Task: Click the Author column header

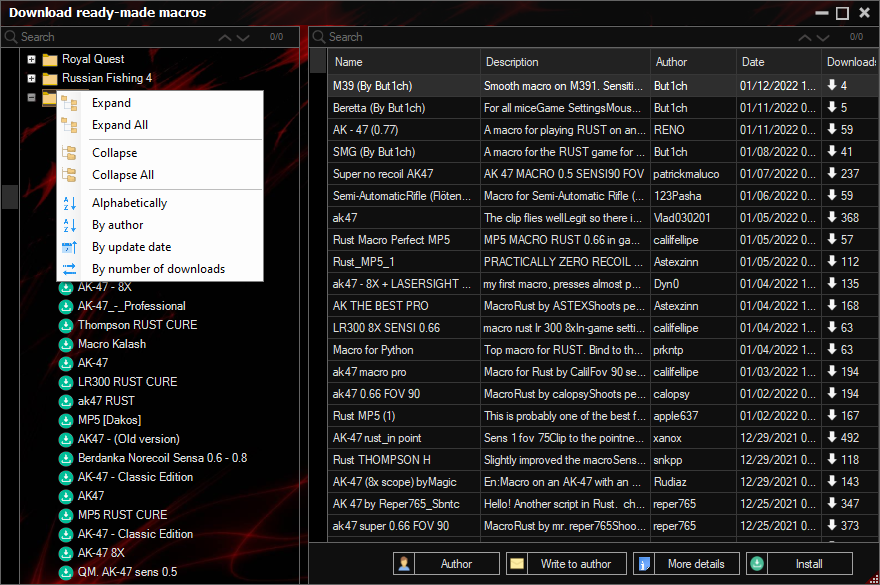Action: coord(693,62)
